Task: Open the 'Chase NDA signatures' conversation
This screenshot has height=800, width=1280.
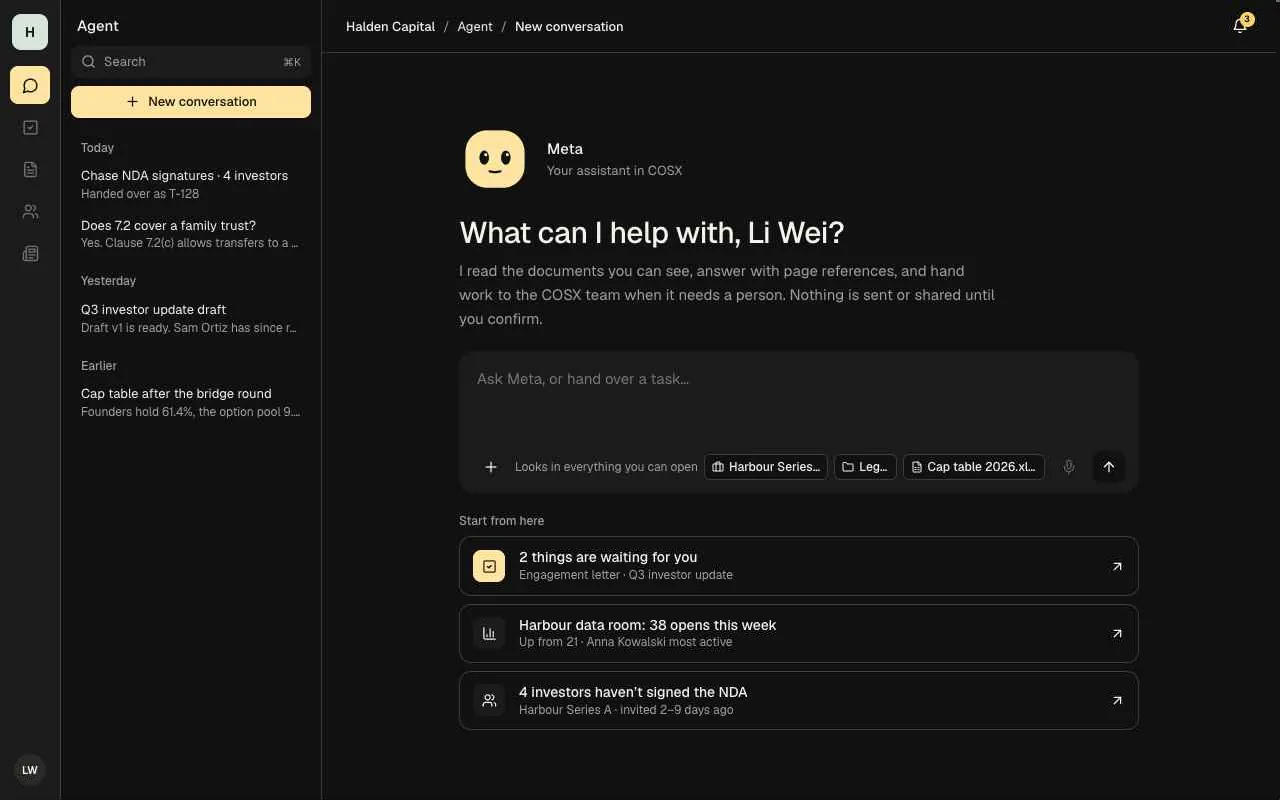Action: click(191, 184)
